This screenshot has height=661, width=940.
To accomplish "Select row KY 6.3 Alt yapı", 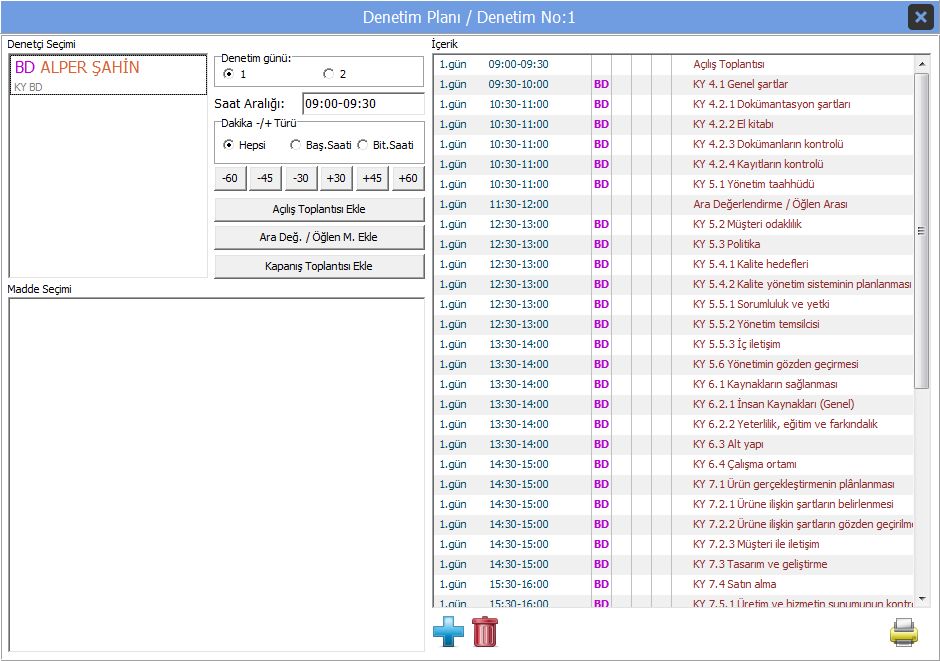I will click(673, 444).
